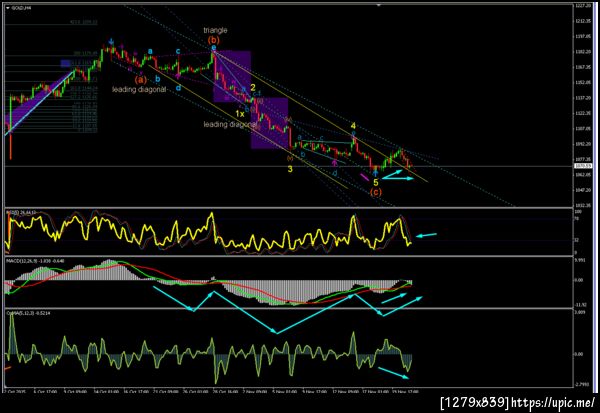Image resolution: width=600 pixels, height=413 pixels.
Task: Click the MACD scale value 9.991
Action: pyautogui.click(x=579, y=260)
